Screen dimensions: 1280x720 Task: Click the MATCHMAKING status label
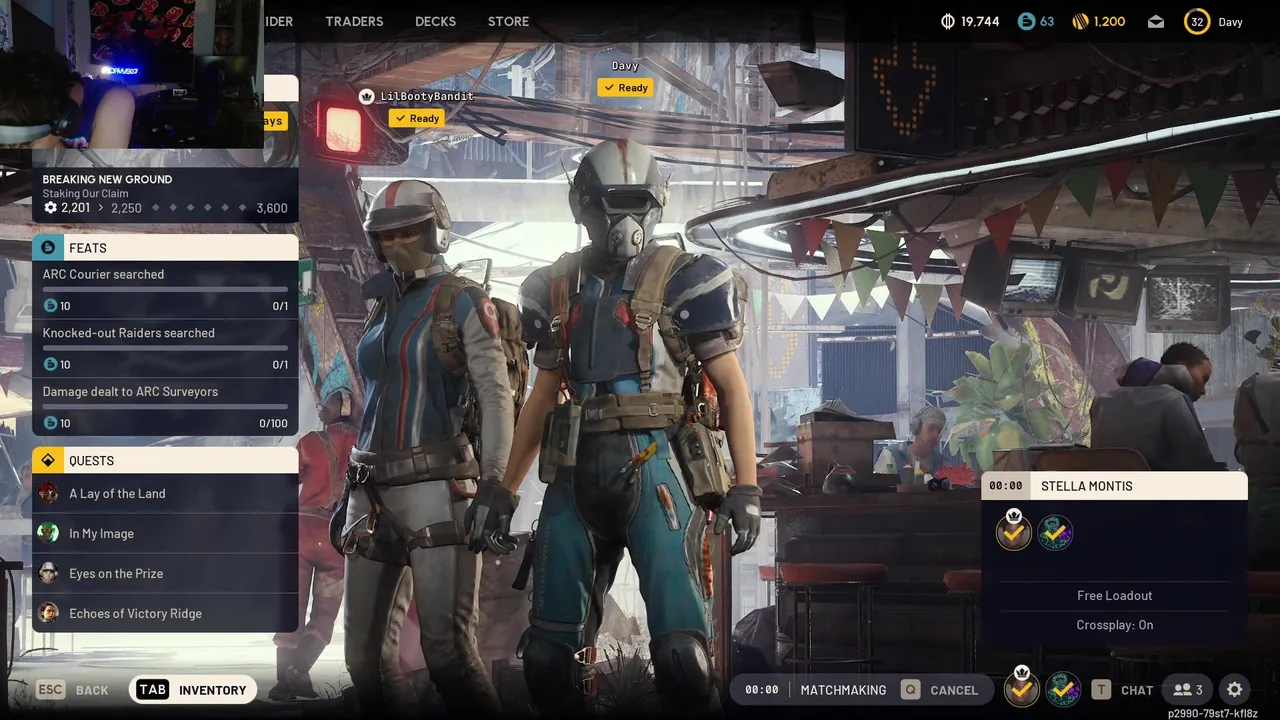[843, 690]
